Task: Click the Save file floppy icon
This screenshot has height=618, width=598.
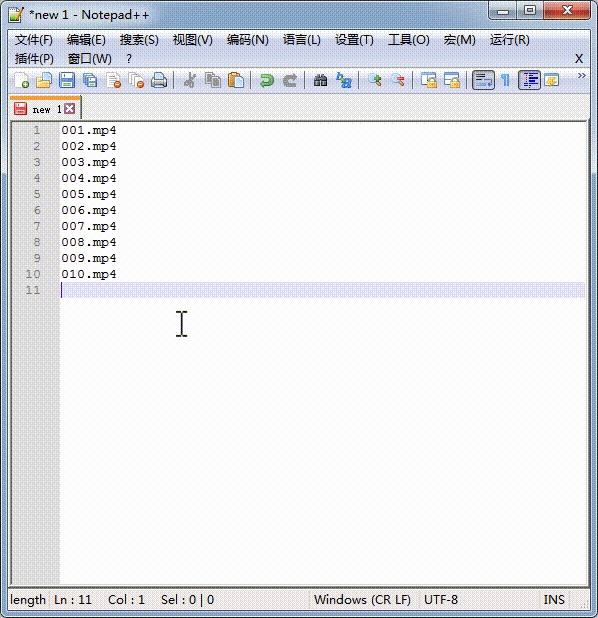Action: 67,80
